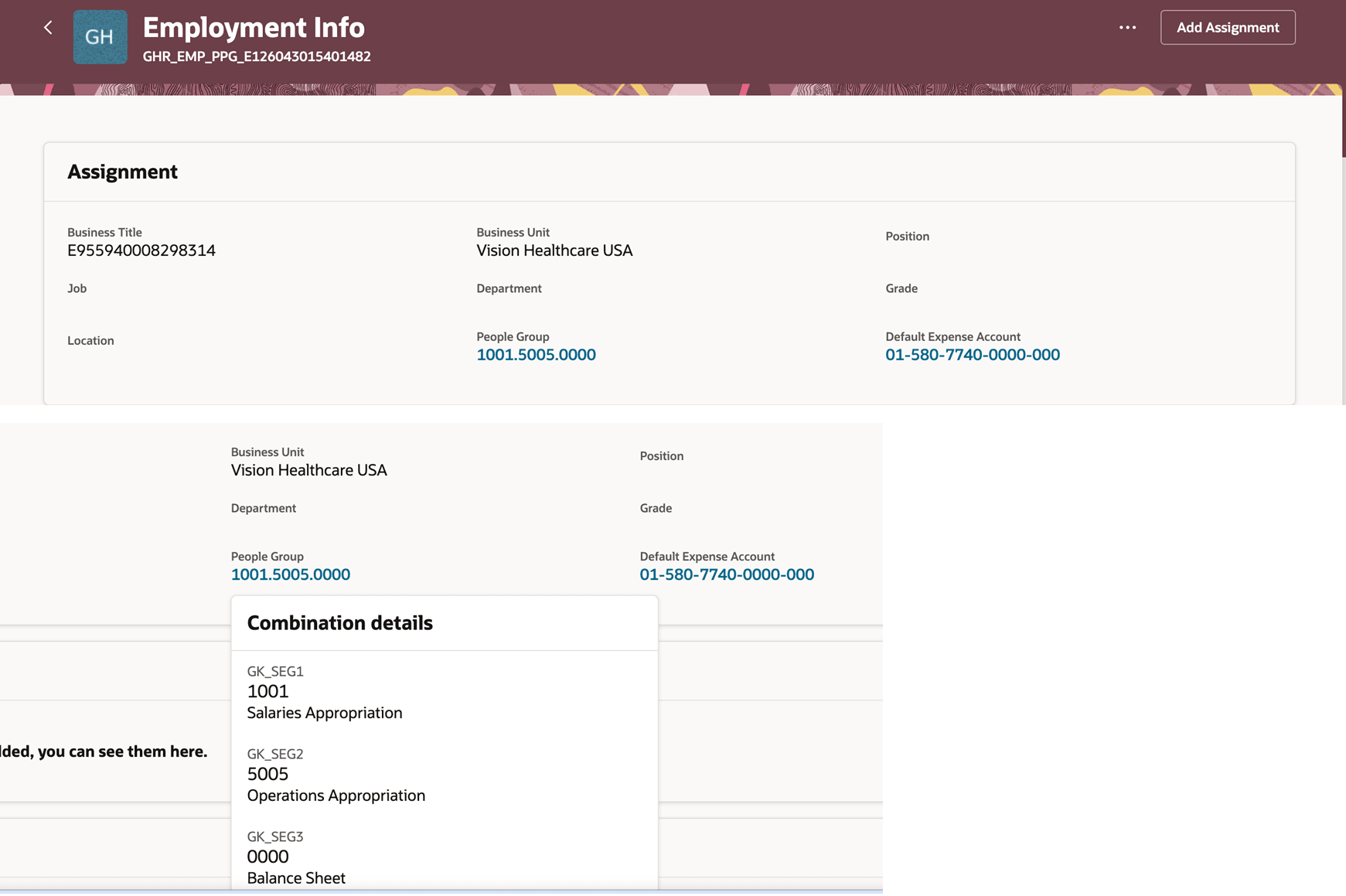
Task: Select the Employment Info page title
Action: tap(254, 28)
